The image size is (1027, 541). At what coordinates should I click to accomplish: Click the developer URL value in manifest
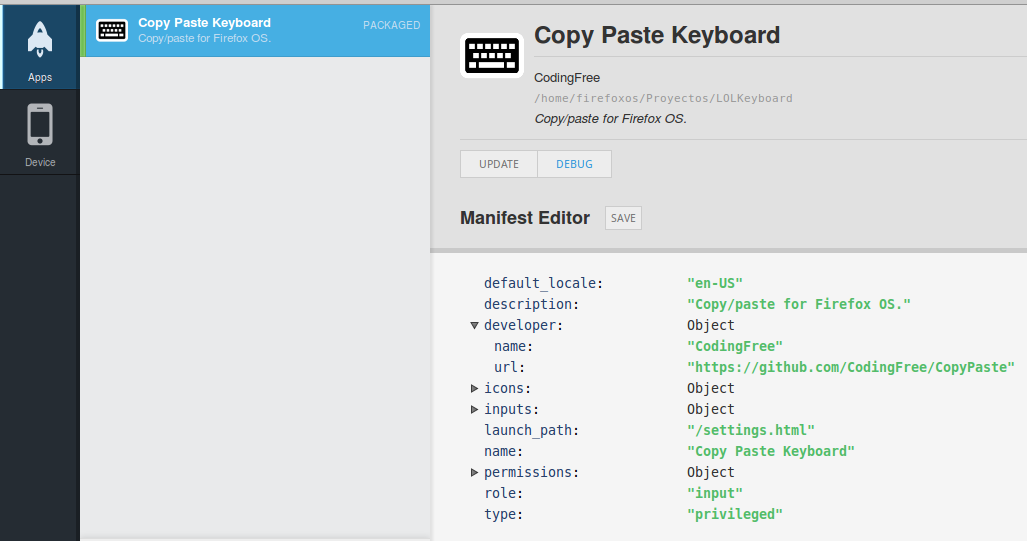click(851, 367)
